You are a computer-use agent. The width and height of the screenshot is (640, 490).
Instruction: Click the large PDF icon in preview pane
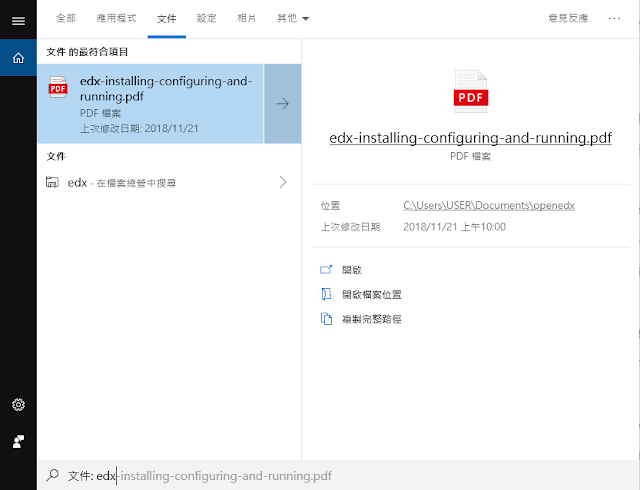pyautogui.click(x=471, y=91)
